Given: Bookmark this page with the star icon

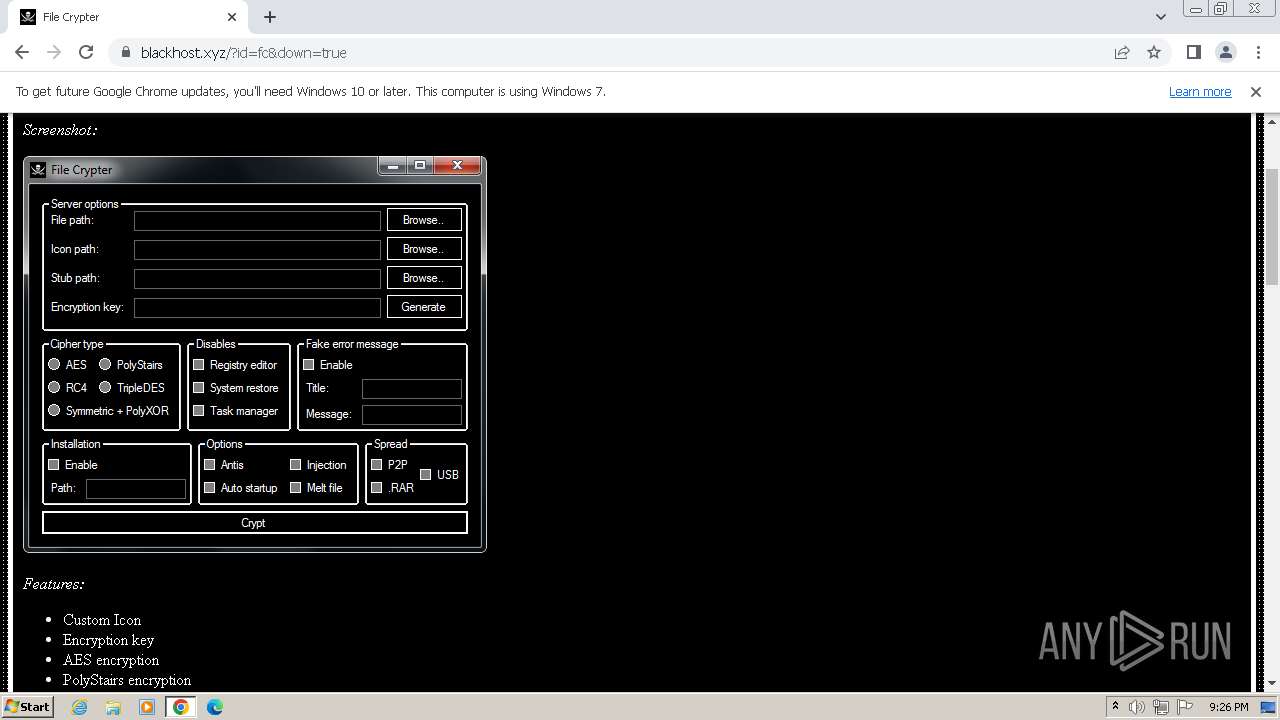Looking at the screenshot, I should pyautogui.click(x=1154, y=52).
